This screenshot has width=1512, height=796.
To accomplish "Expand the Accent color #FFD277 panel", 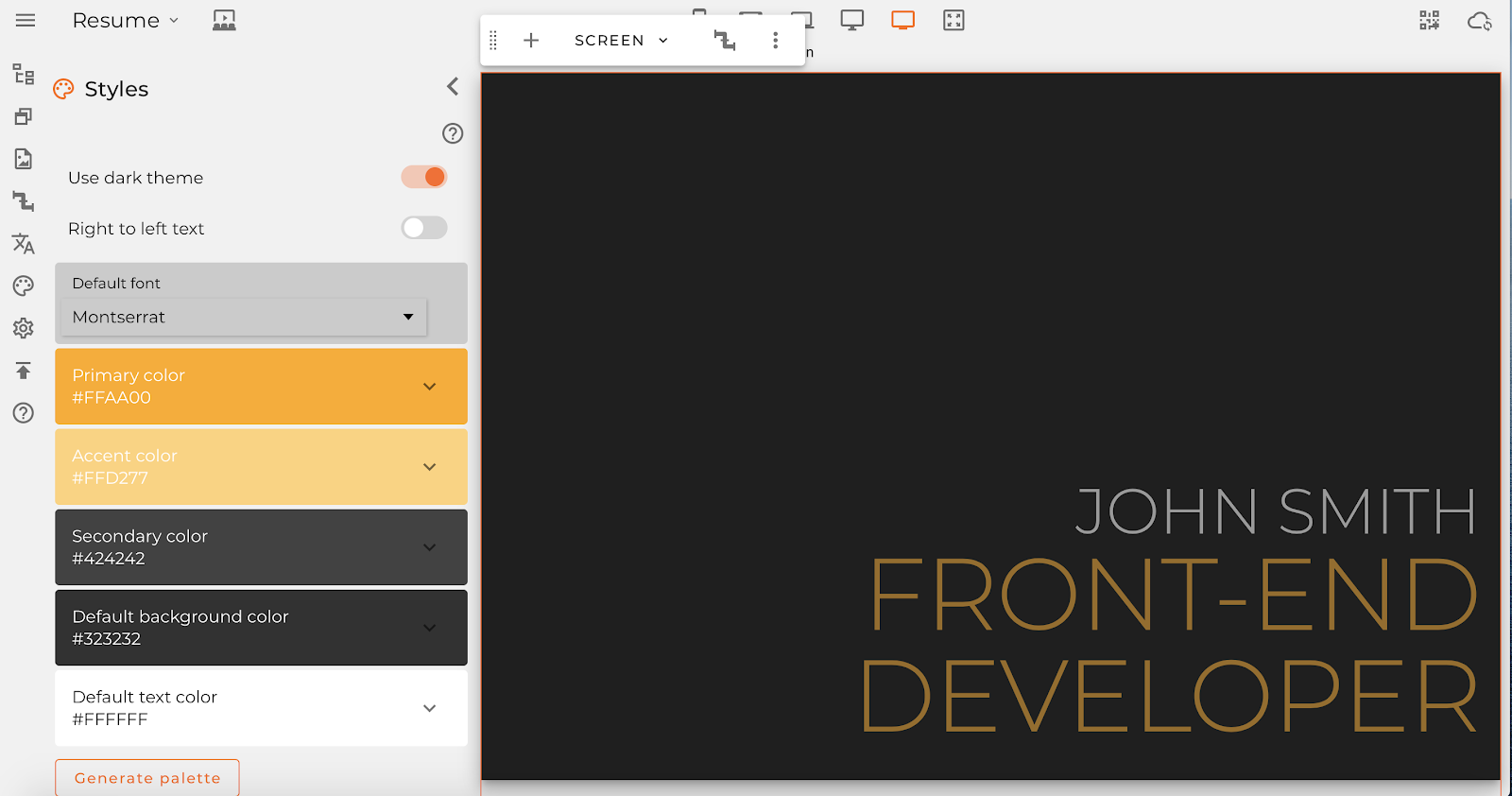I will pyautogui.click(x=261, y=467).
